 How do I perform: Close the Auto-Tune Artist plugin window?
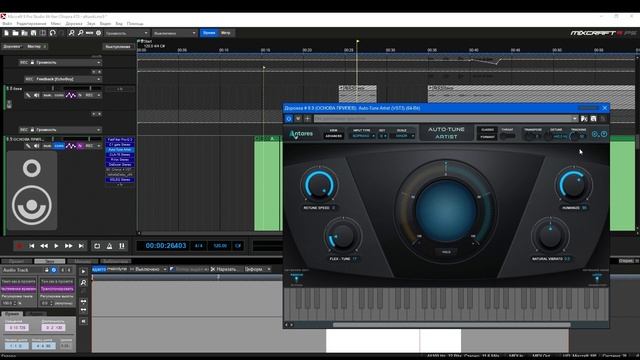604,108
